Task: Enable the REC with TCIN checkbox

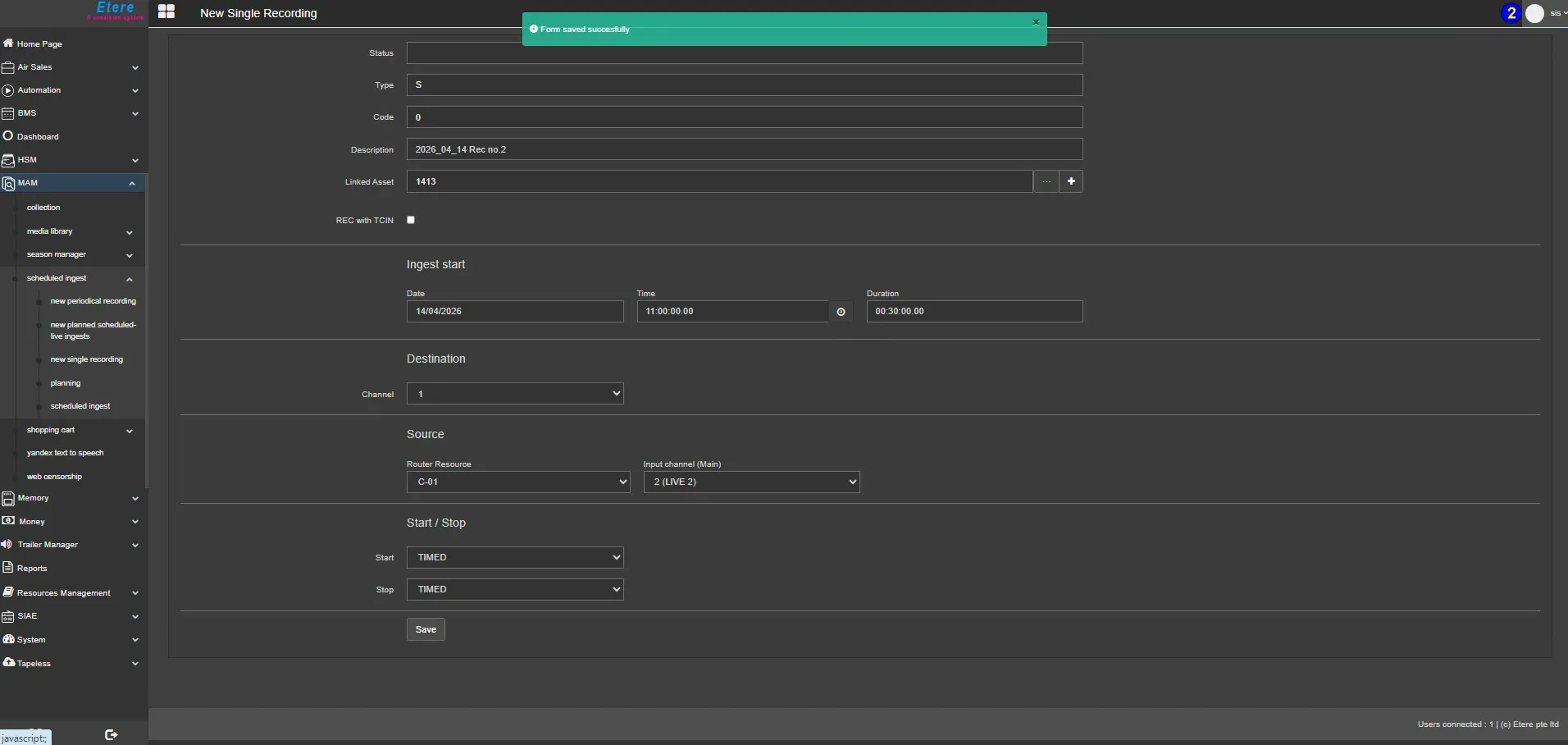Action: coord(411,220)
